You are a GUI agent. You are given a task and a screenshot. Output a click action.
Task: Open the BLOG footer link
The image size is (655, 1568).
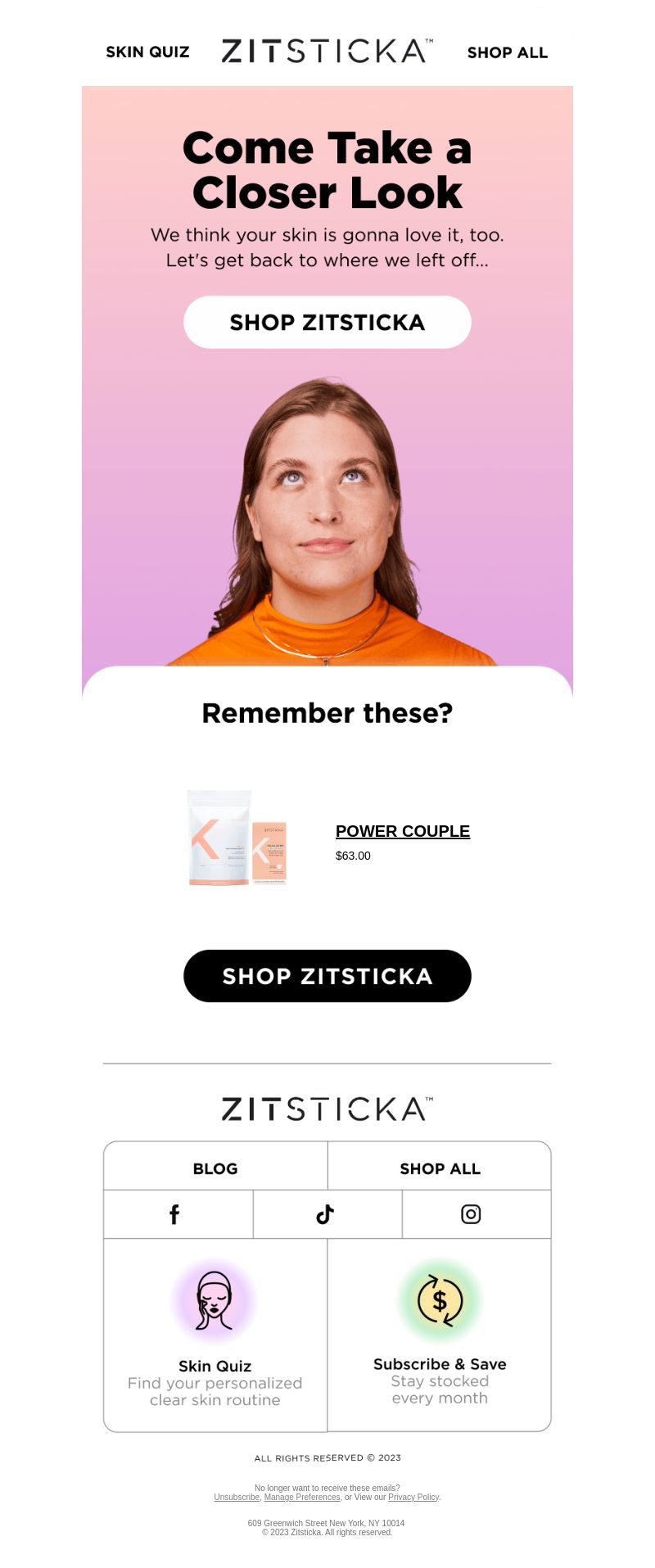[215, 1168]
